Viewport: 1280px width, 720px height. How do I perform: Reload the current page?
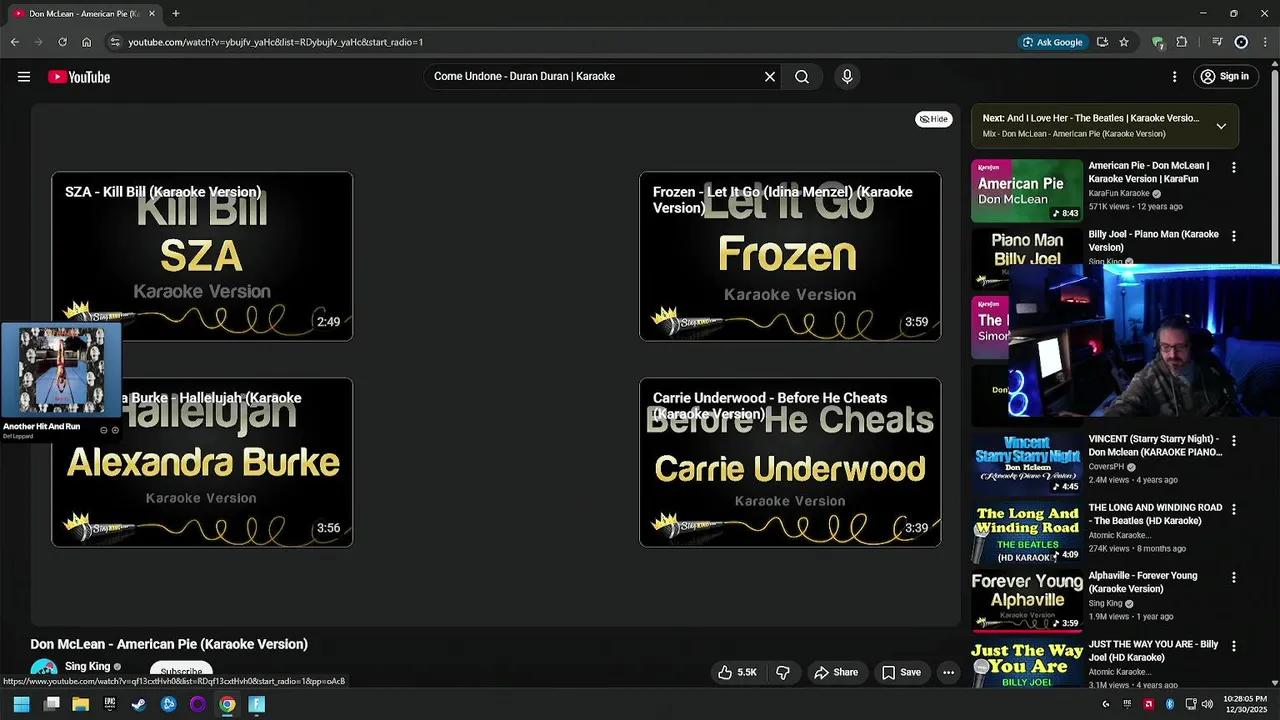(62, 42)
